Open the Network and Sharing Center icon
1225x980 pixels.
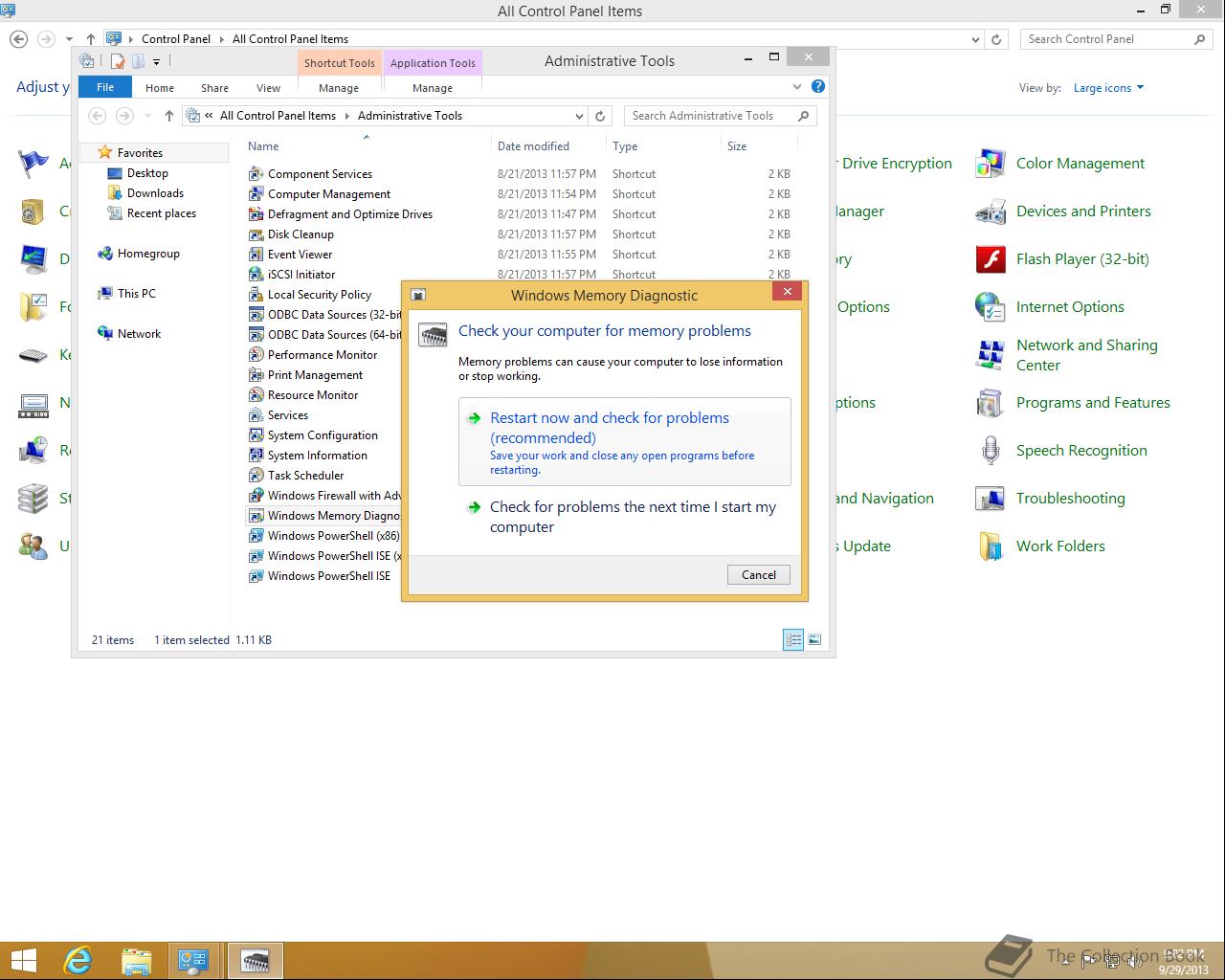click(990, 355)
